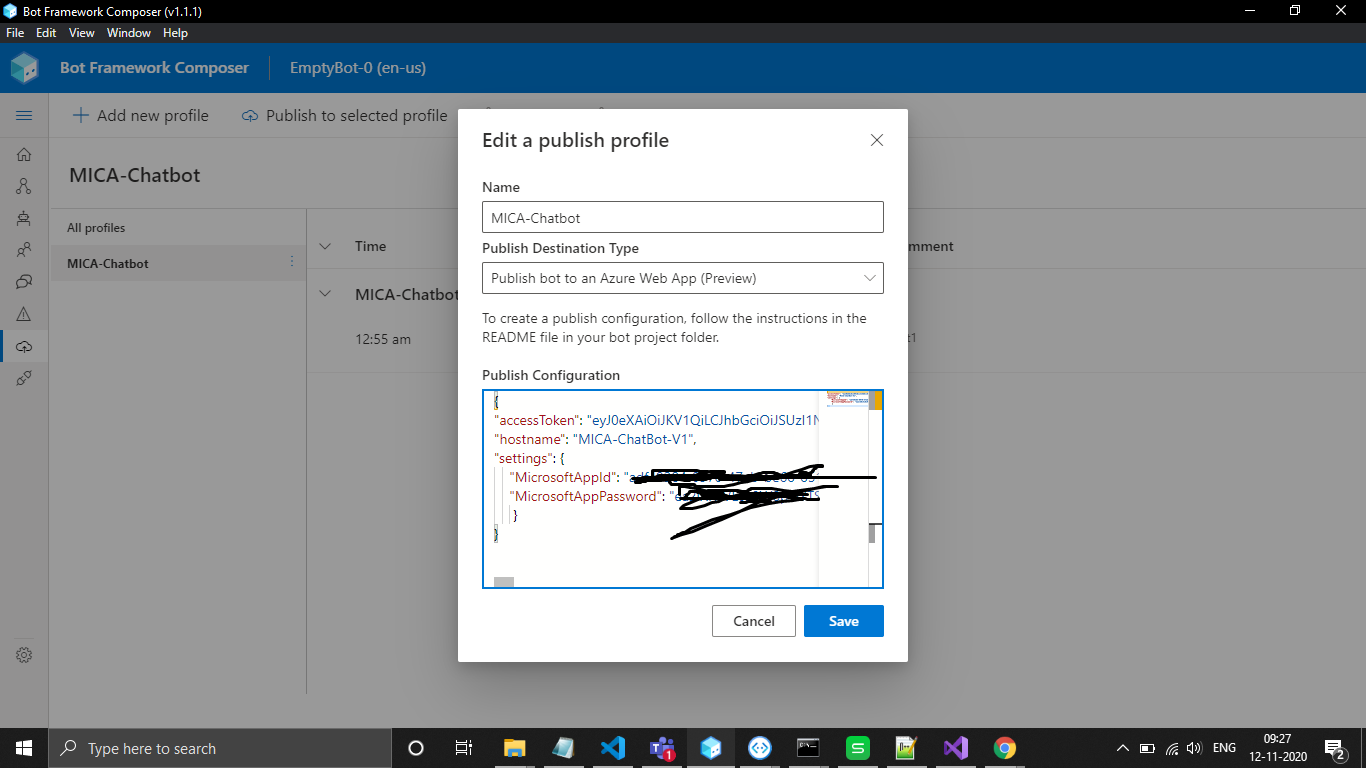Open QnA chat bubbles icon in sidebar
Screen dimensions: 1366x768
(x=25, y=281)
